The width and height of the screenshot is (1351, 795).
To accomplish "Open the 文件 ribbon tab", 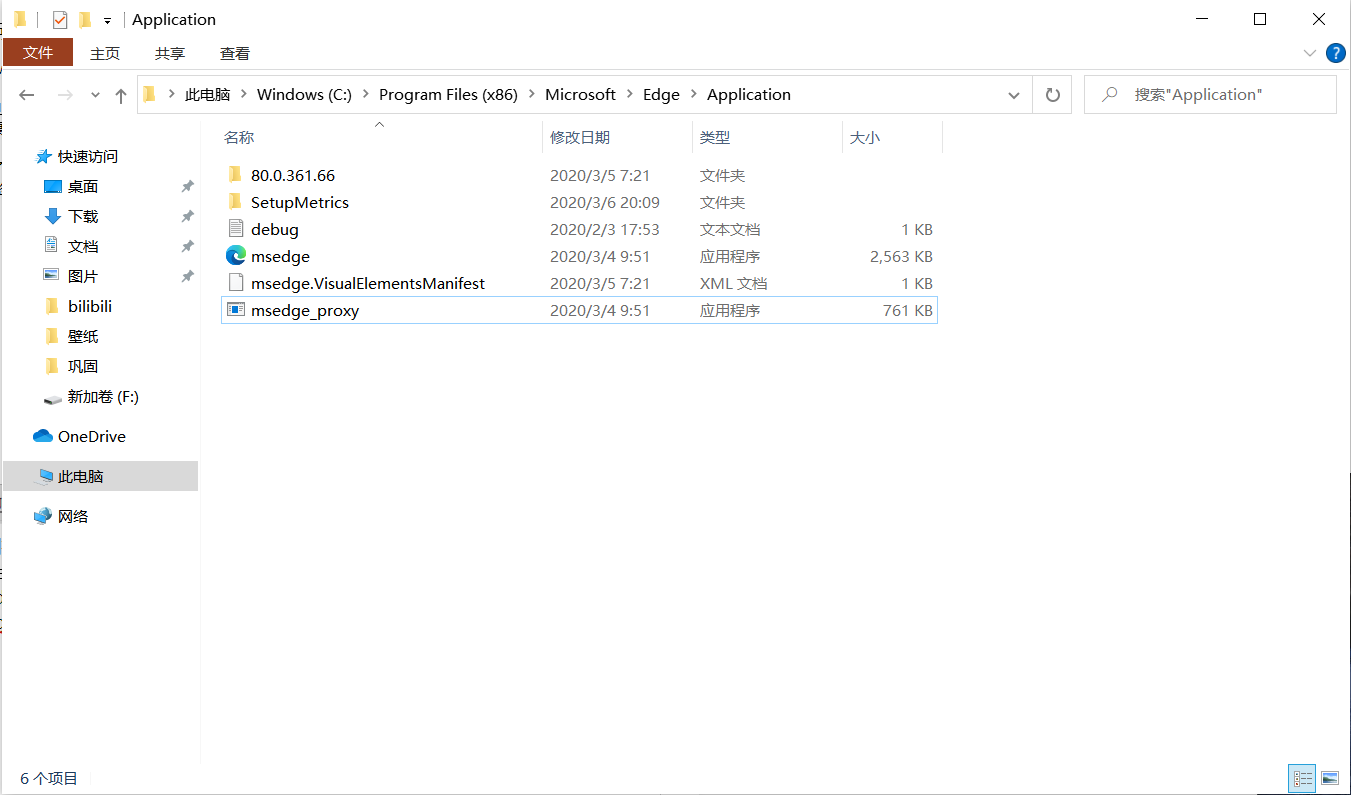I will point(38,53).
